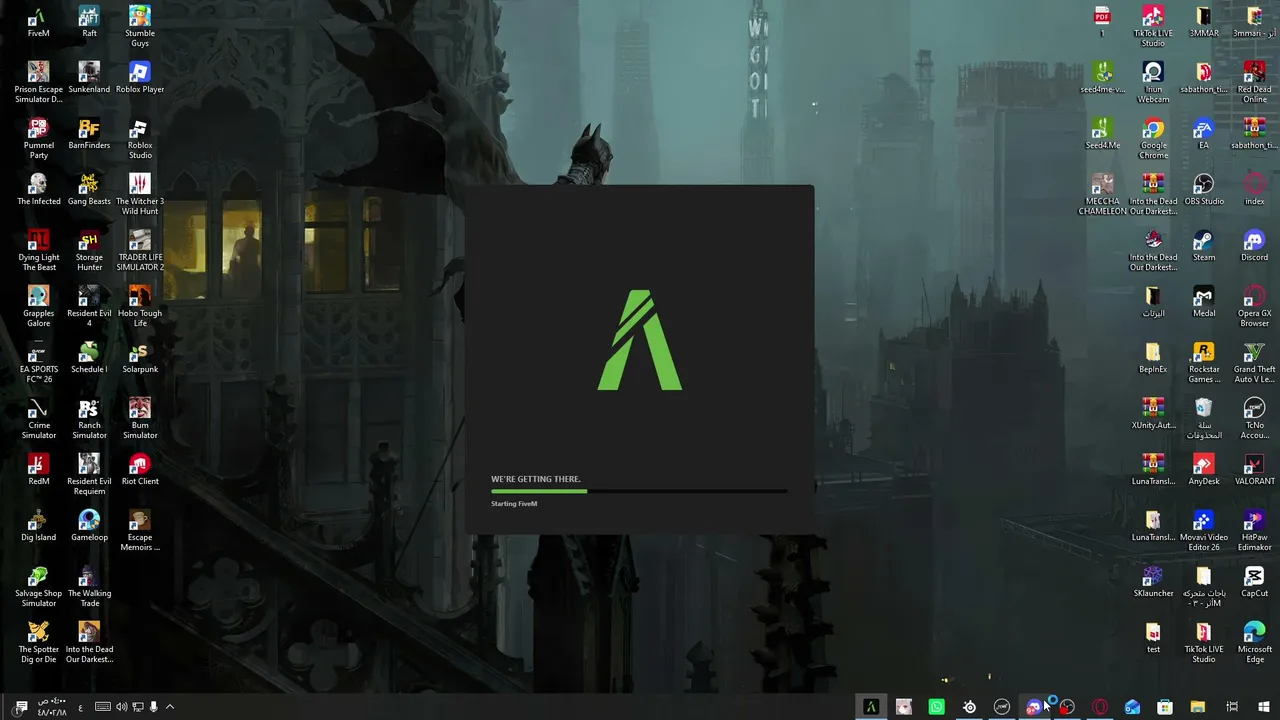Viewport: 1280px width, 720px height.
Task: Select the Crime Simulator shortcut
Action: click(38, 419)
